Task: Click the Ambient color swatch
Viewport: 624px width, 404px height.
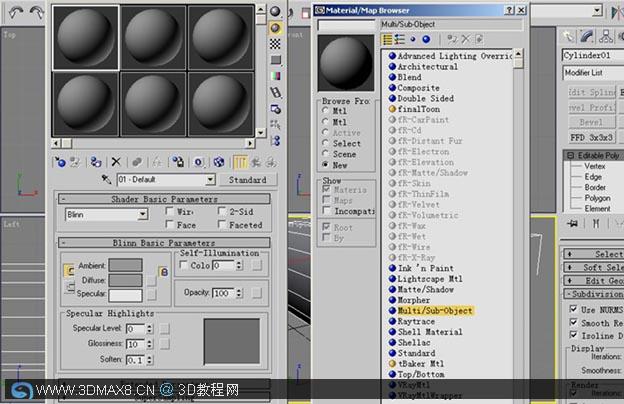Action: point(125,265)
